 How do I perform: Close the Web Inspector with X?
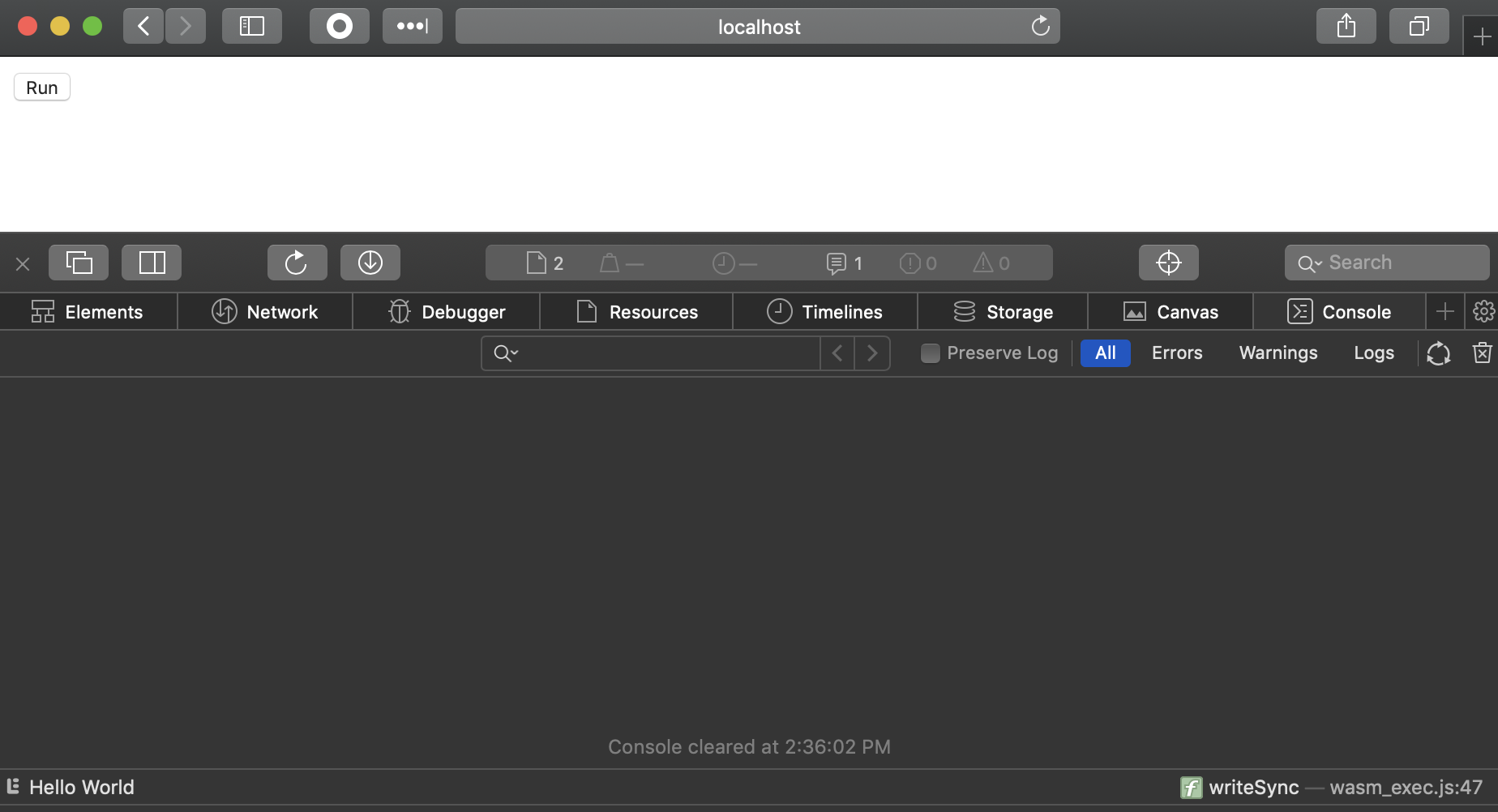(x=23, y=263)
